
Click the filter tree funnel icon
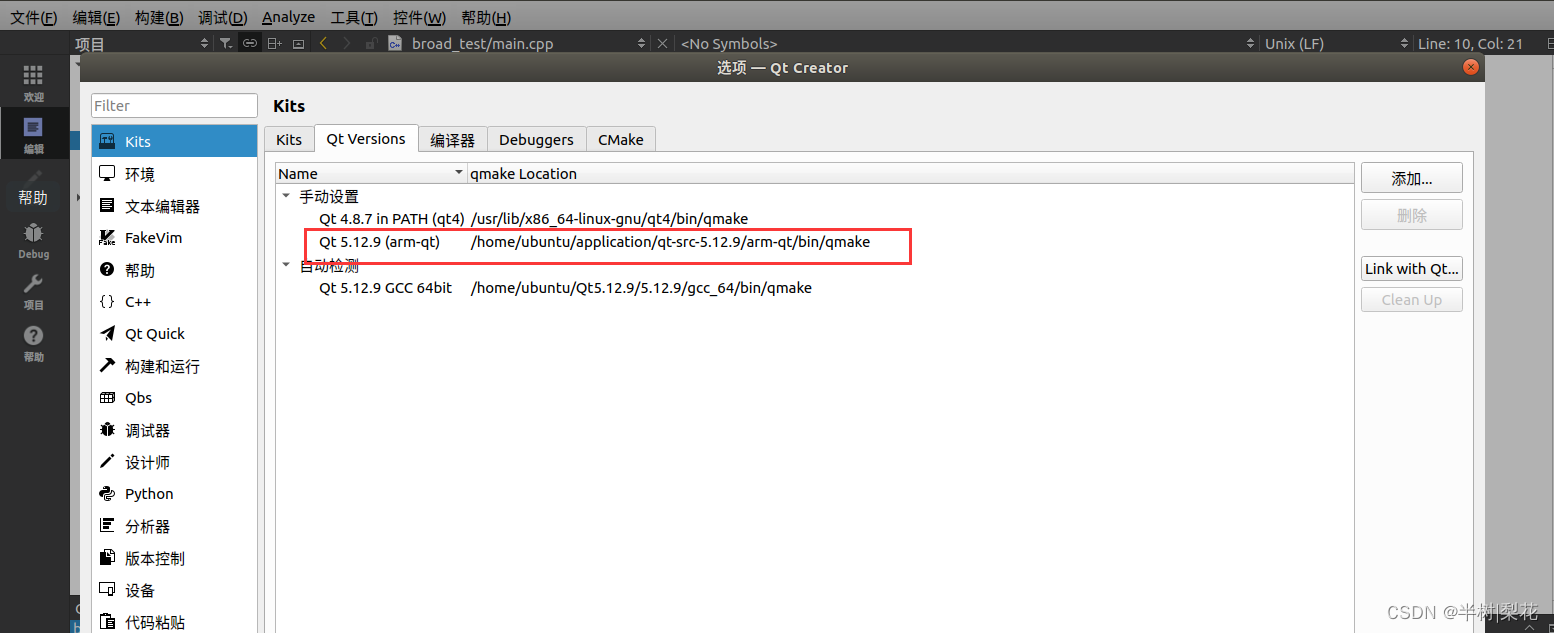226,43
